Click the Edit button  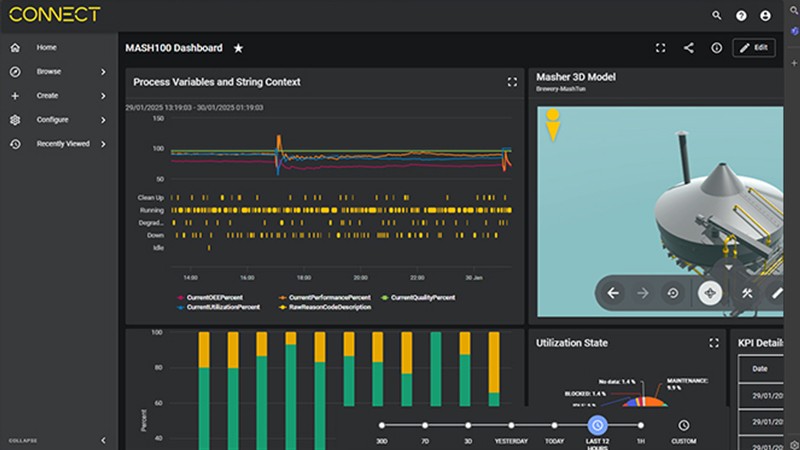754,48
